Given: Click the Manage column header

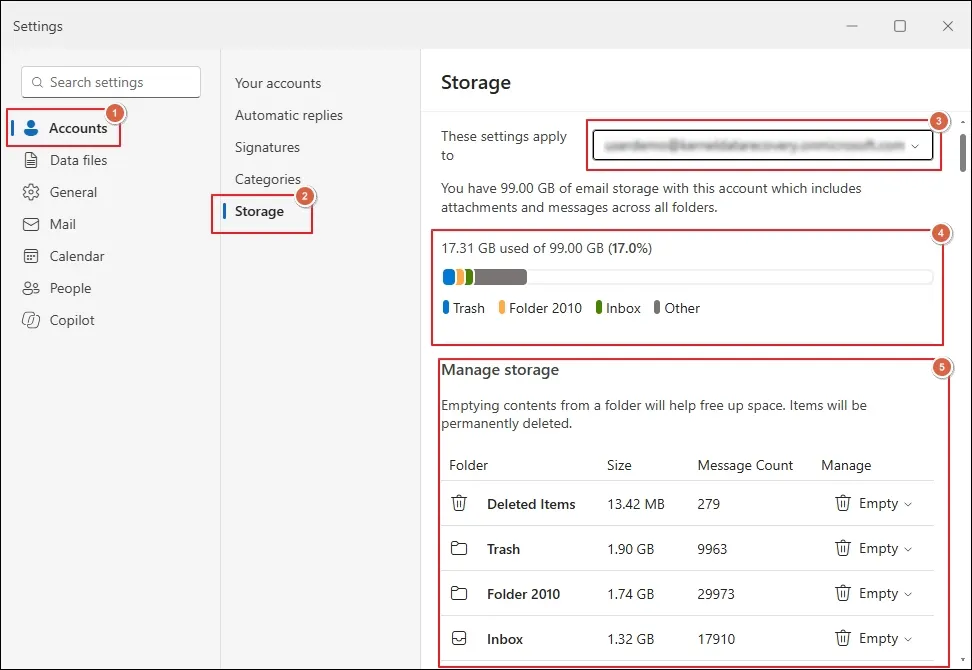Looking at the screenshot, I should coord(846,465).
